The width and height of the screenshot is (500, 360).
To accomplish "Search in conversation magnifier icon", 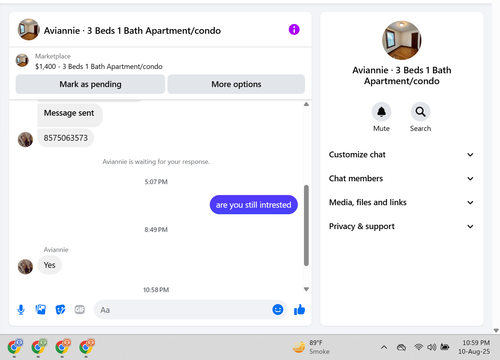I will point(420,112).
